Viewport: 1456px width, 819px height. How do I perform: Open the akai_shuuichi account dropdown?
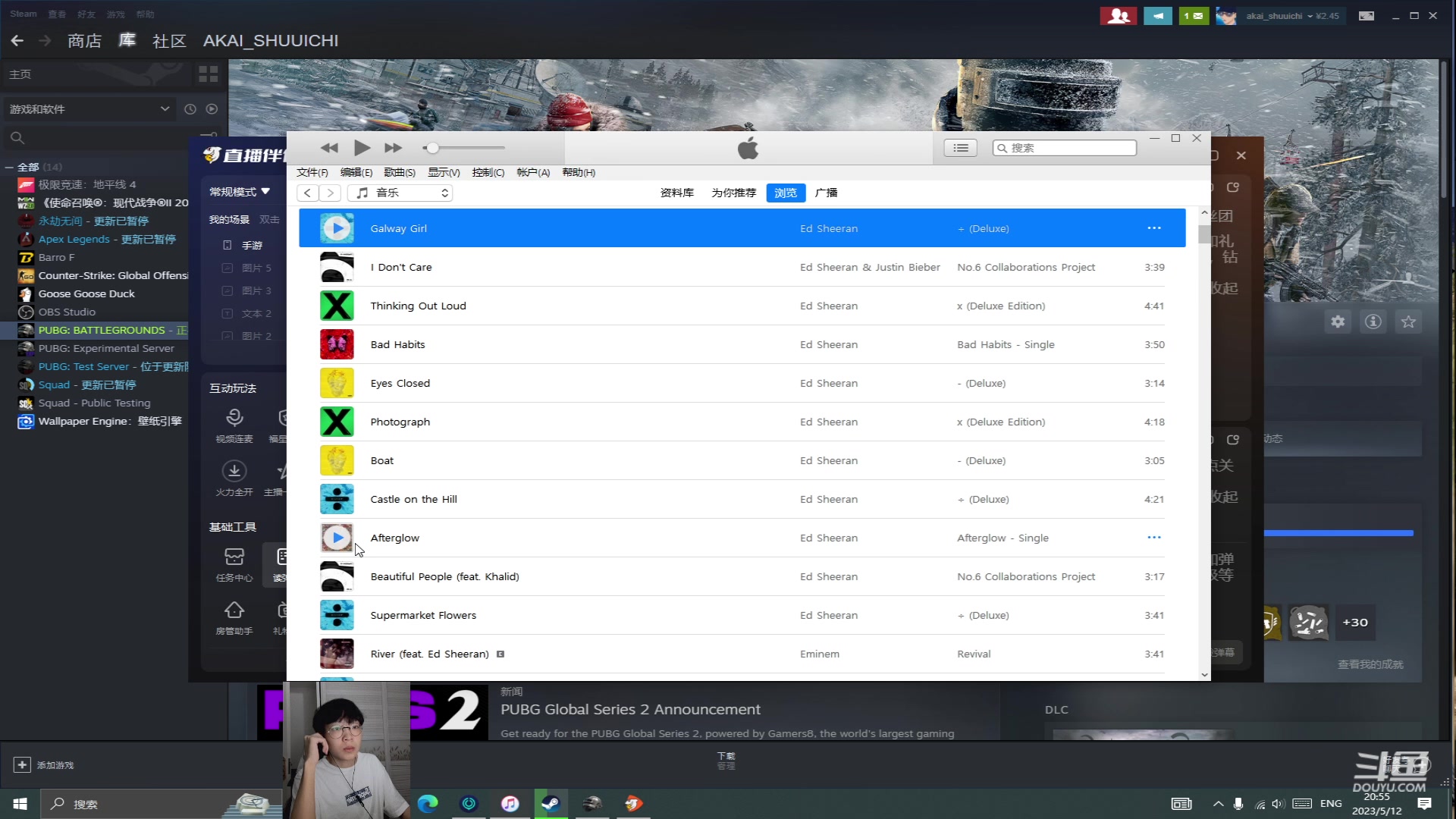[x=1292, y=16]
